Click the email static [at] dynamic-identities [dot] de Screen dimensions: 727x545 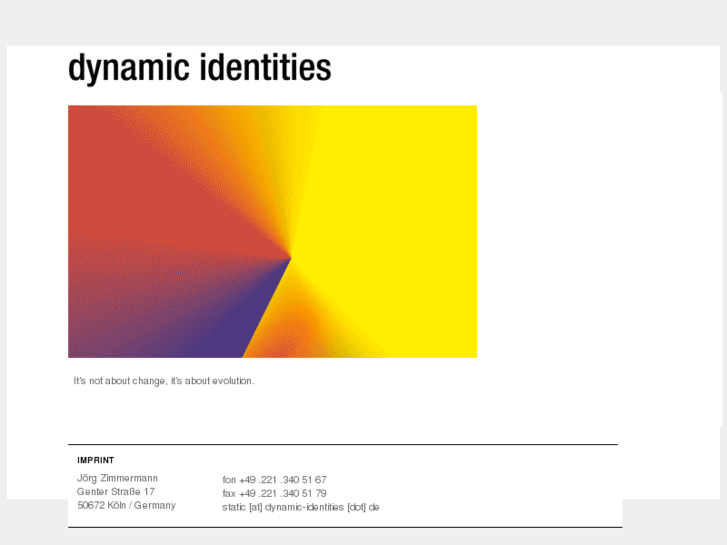[x=301, y=507]
